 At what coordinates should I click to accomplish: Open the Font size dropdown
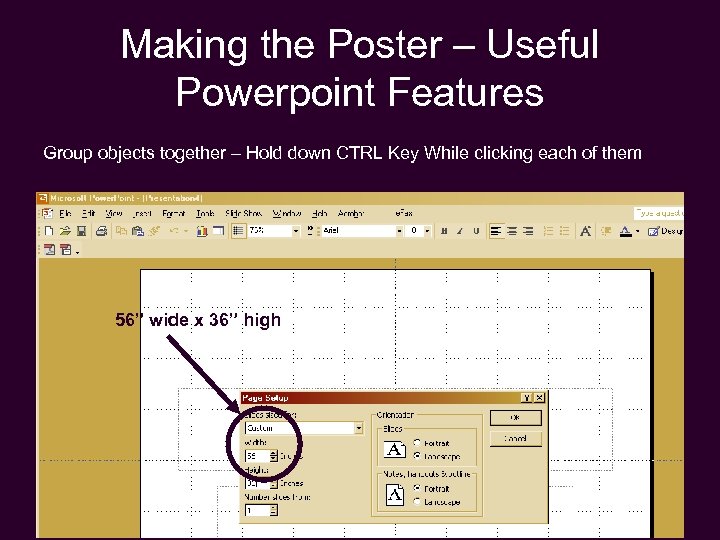[x=428, y=231]
